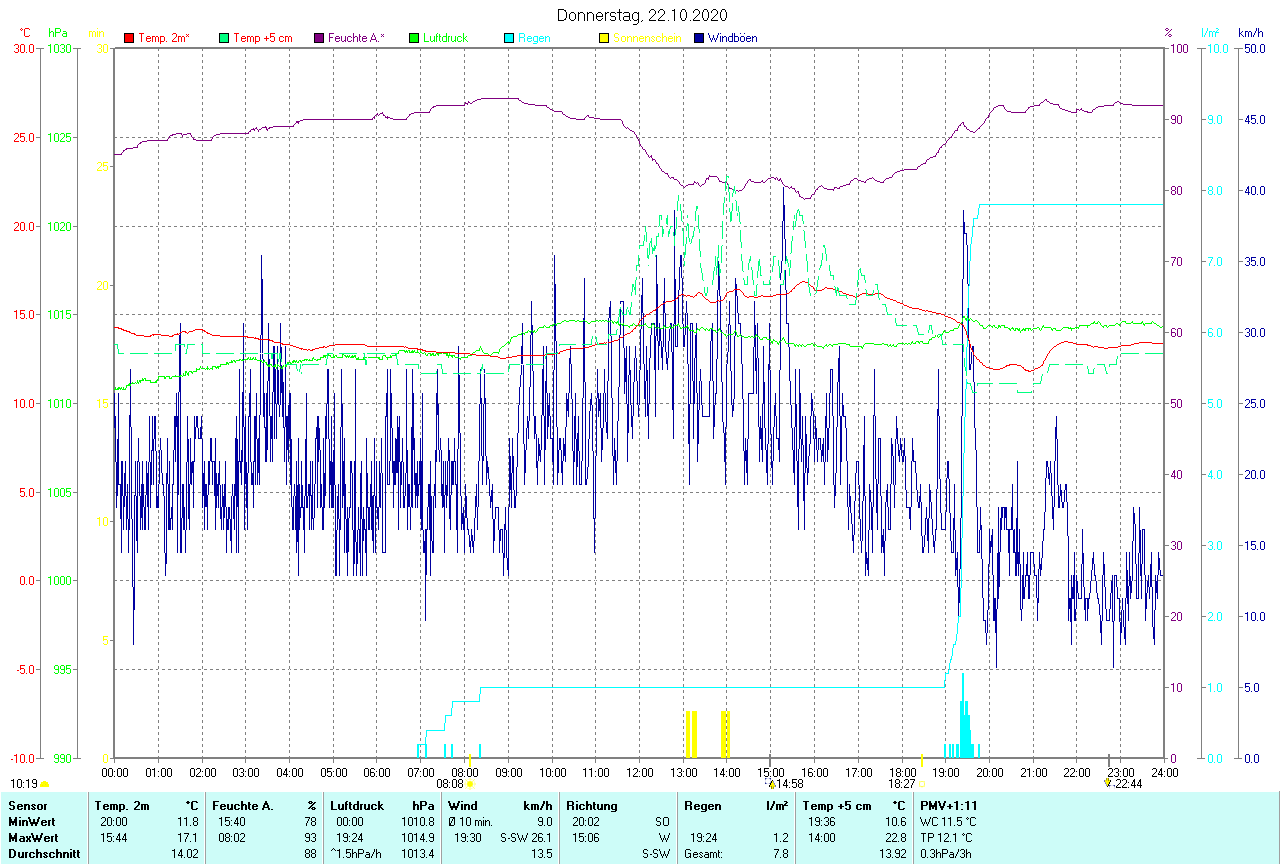Click the wind direction value 'SO'
Screen dimensions: 1280x864
[x=661, y=822]
